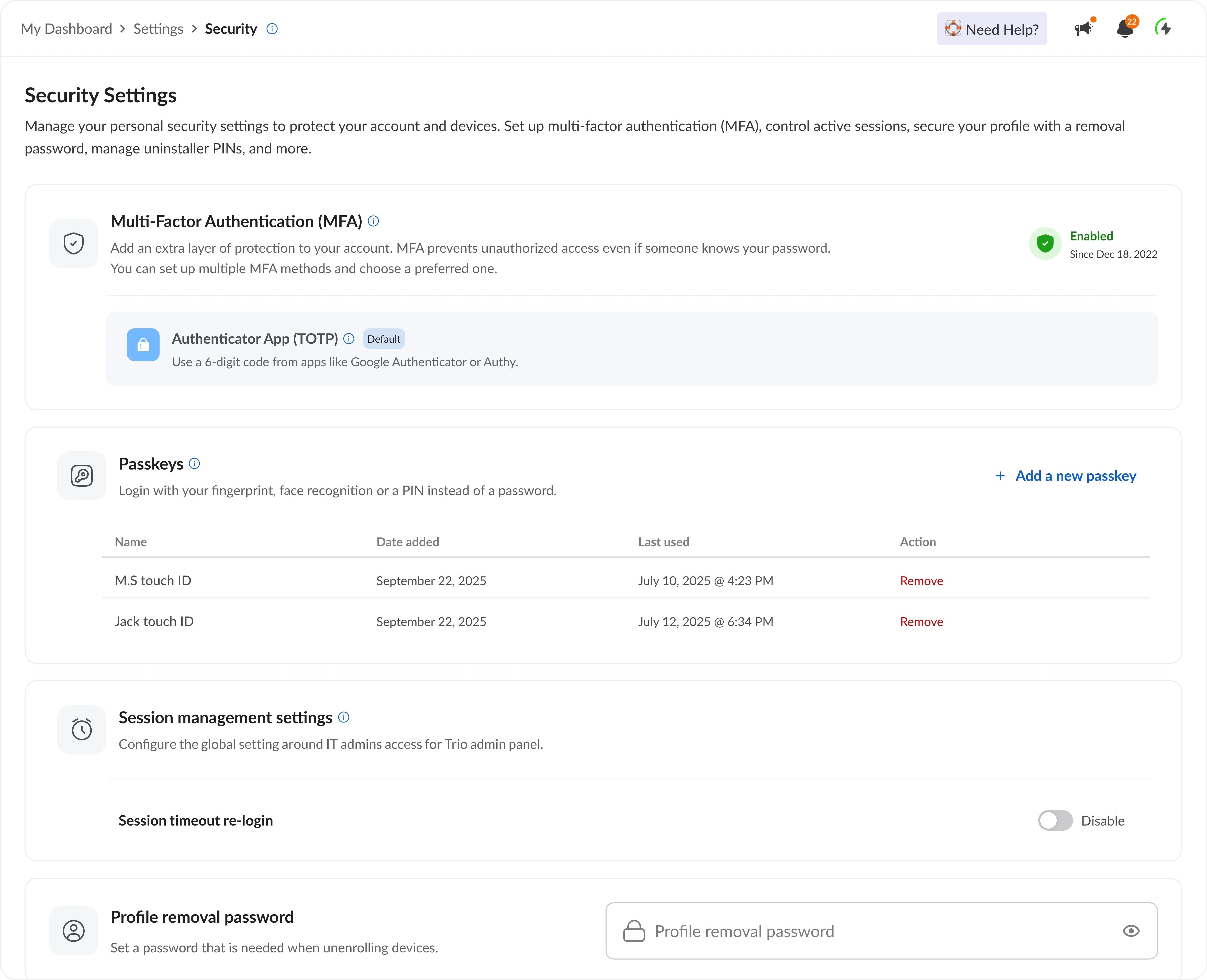Click the Need Help? button
The height and width of the screenshot is (980, 1207).
[991, 29]
